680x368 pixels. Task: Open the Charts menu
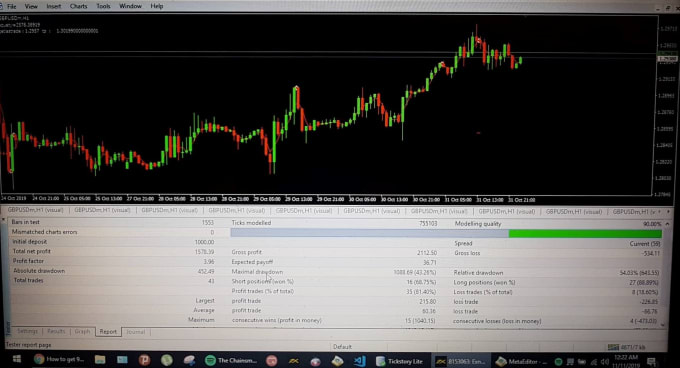[x=78, y=7]
